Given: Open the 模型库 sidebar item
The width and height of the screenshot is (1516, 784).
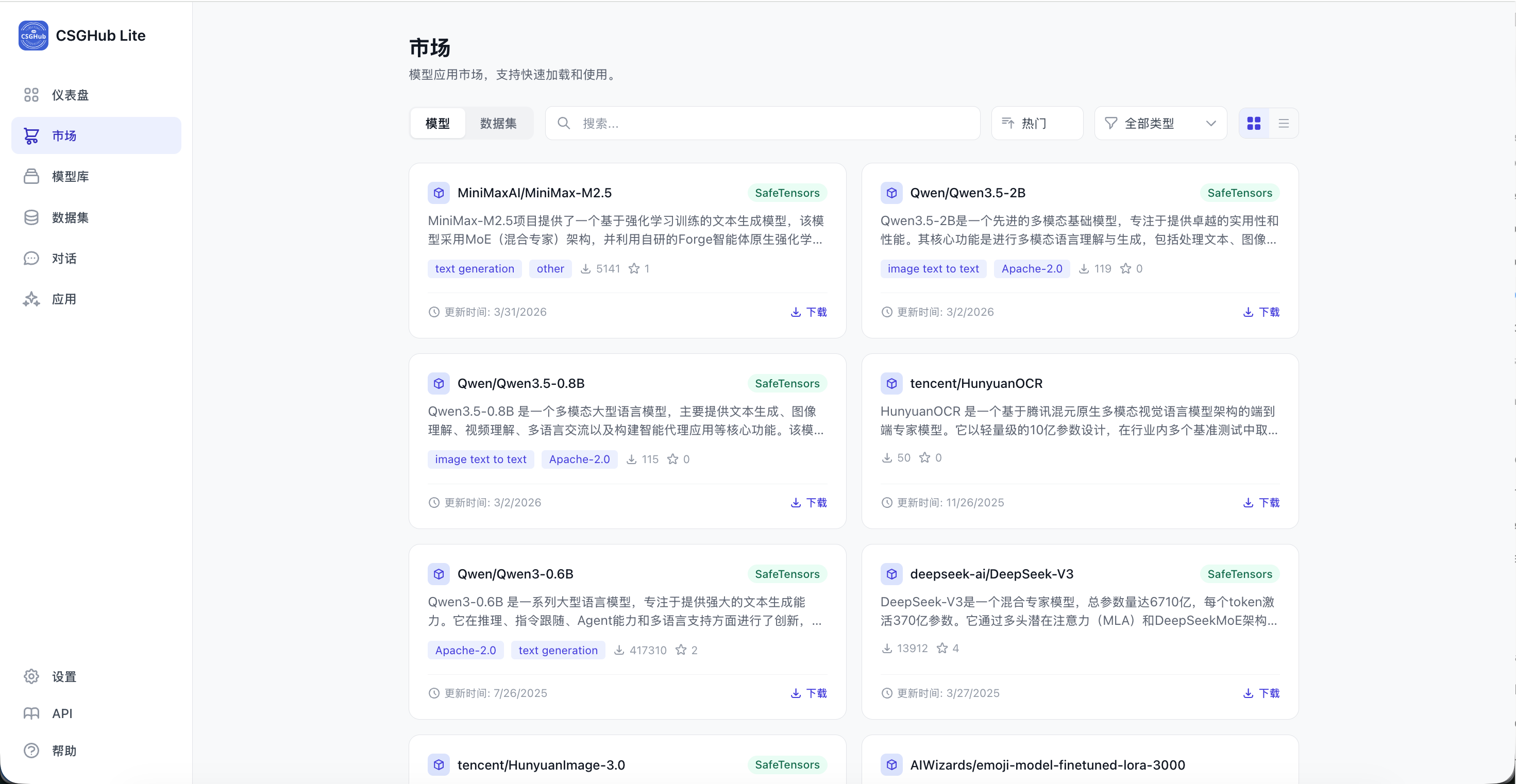Looking at the screenshot, I should point(96,177).
